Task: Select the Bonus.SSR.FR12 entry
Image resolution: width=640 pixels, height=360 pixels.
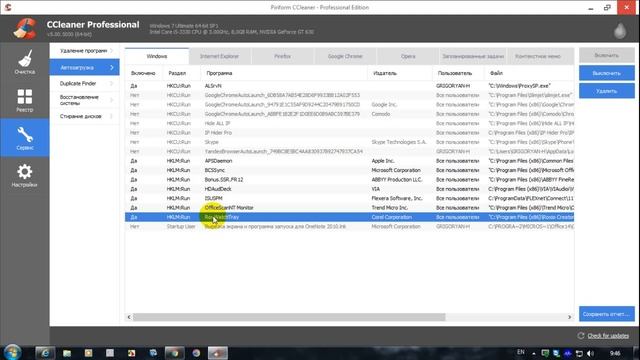Action: click(x=349, y=180)
